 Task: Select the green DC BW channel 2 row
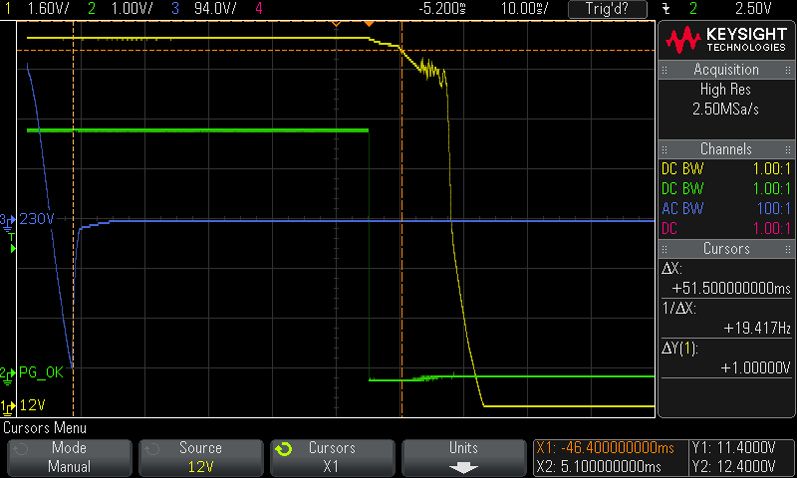click(x=726, y=189)
